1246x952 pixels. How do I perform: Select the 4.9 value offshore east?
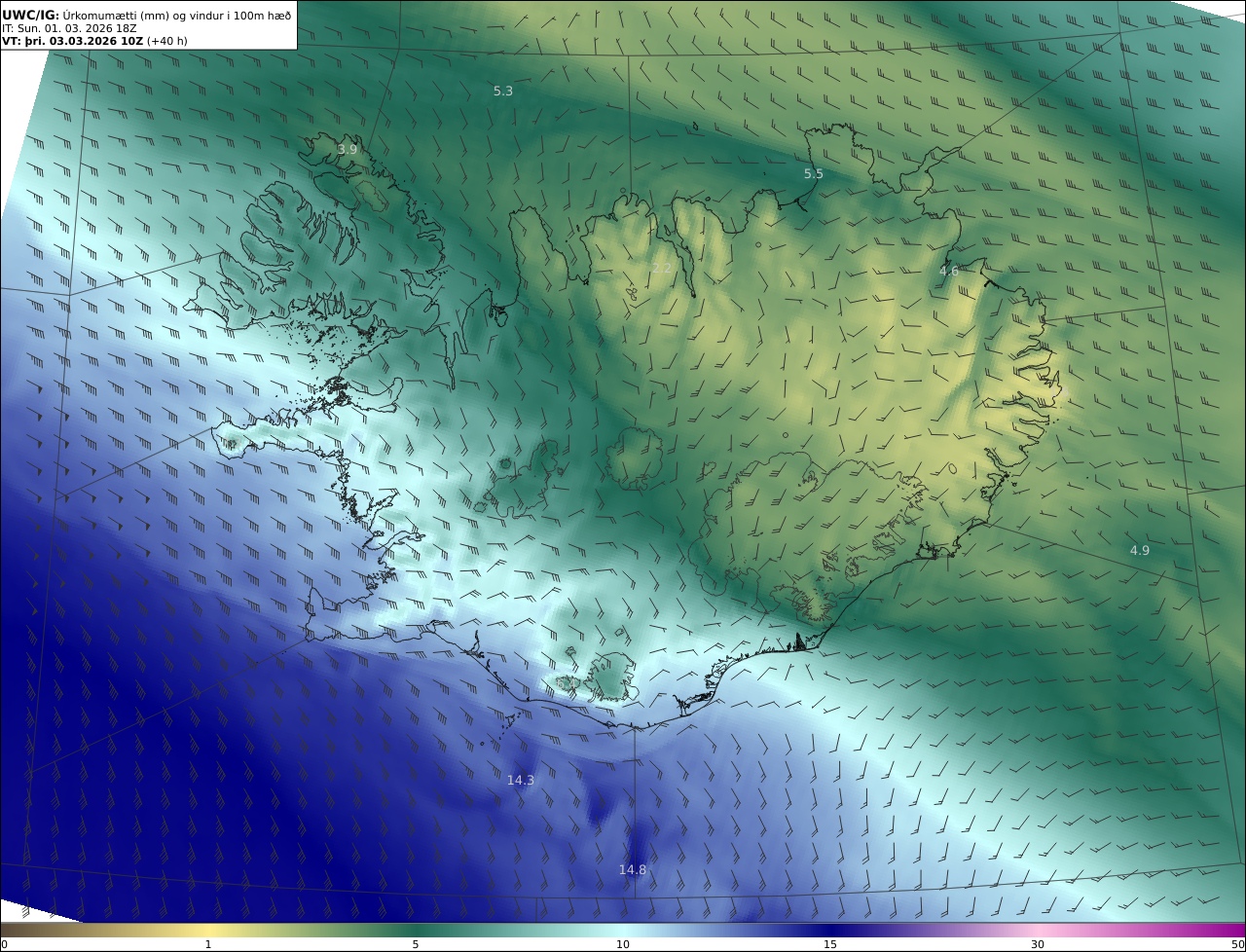click(x=1140, y=550)
